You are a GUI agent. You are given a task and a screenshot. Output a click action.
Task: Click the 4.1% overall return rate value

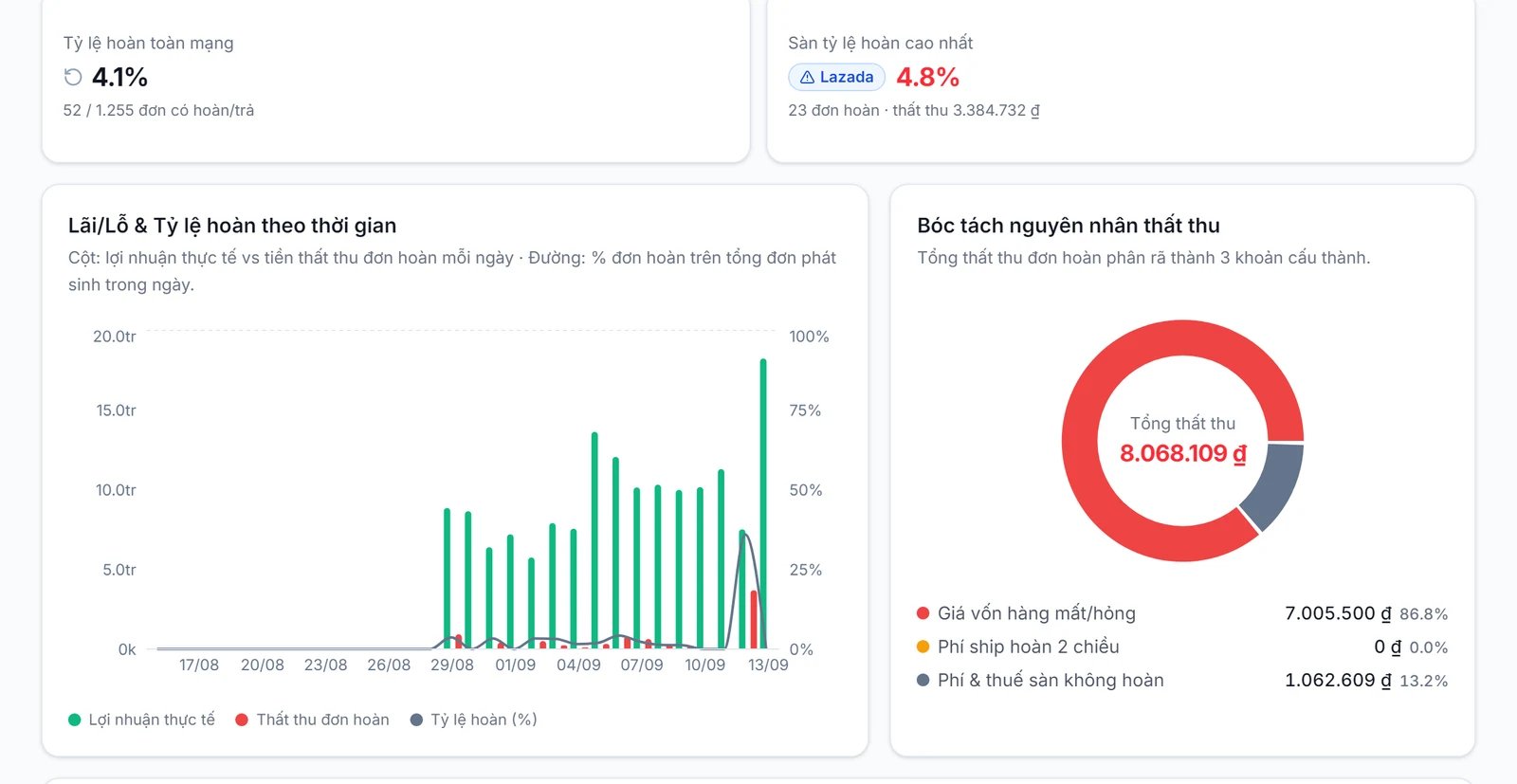(119, 77)
